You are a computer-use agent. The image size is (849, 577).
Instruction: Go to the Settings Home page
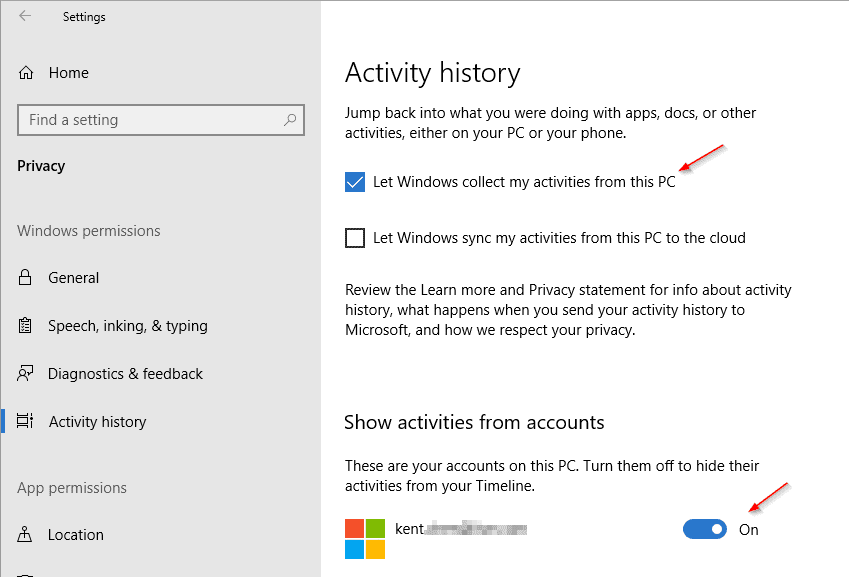[x=68, y=73]
